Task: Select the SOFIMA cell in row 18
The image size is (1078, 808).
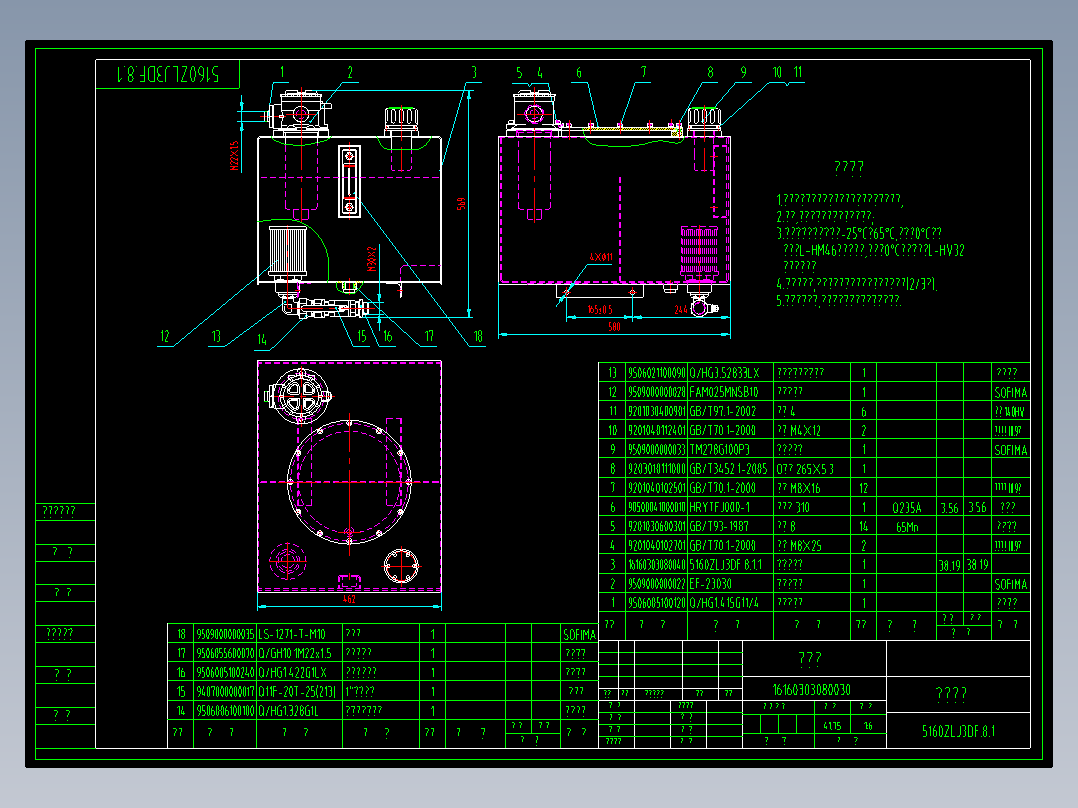Action: point(580,635)
